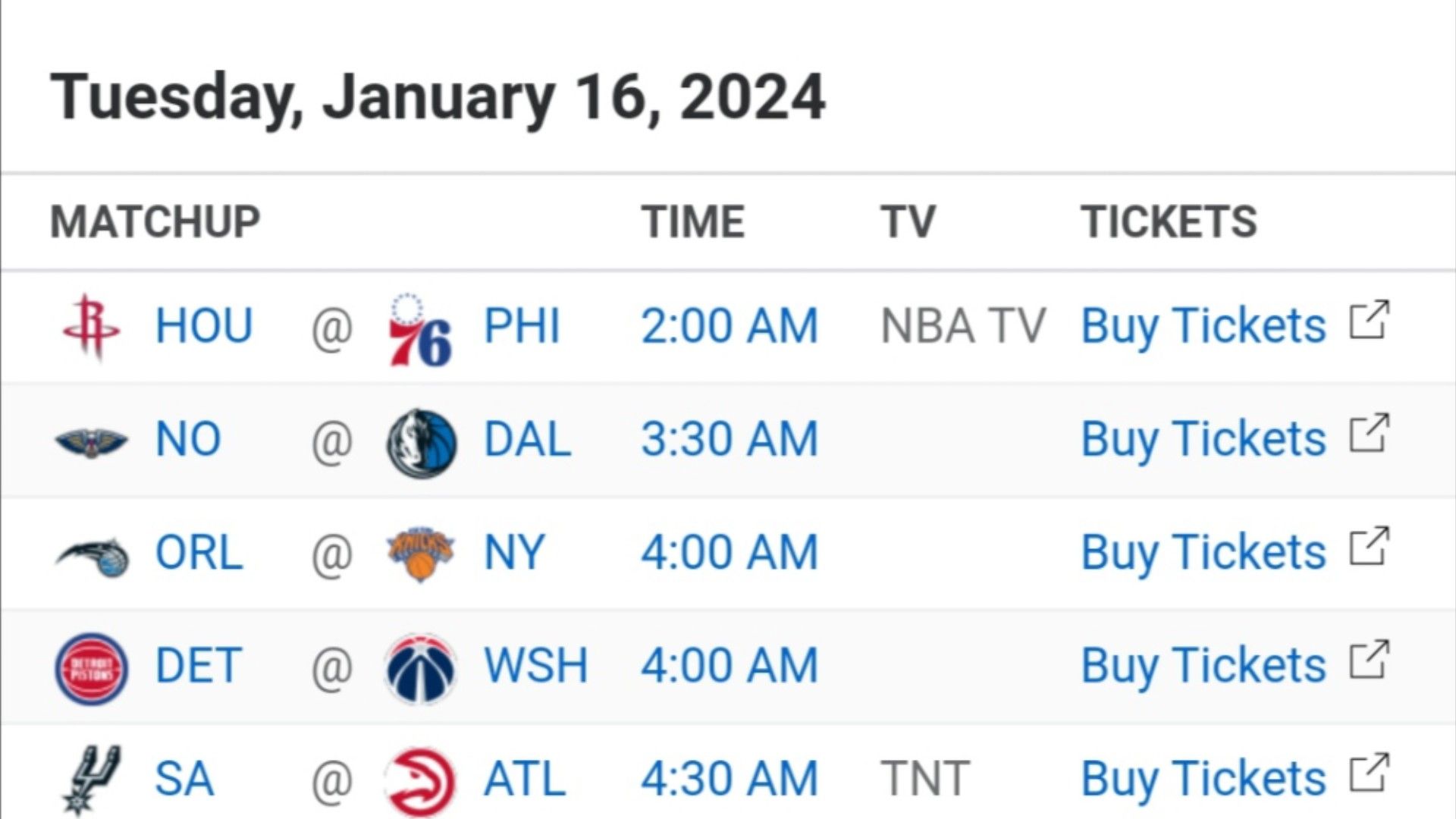The height and width of the screenshot is (819, 1456).
Task: Click external link icon for SA at ATL
Action: click(1370, 773)
